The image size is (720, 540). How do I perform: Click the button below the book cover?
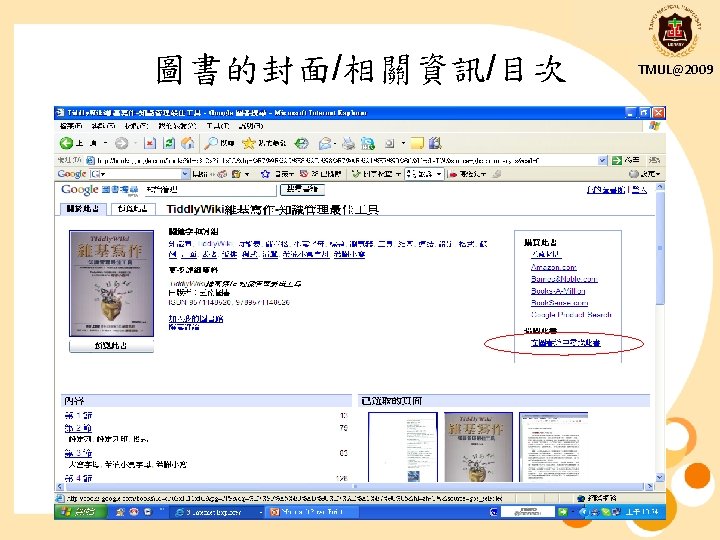(111, 345)
